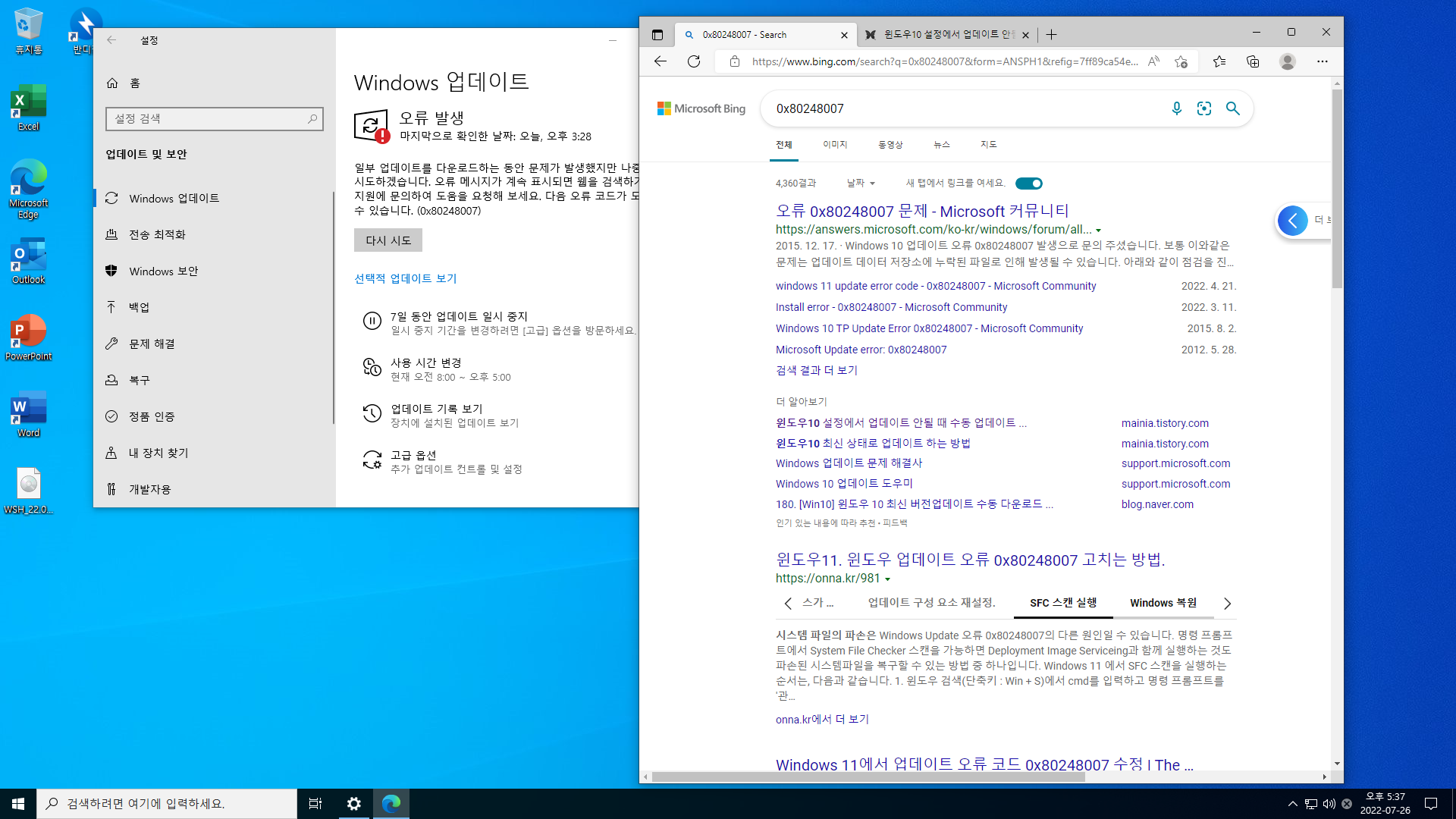Click Edge icon on taskbar
This screenshot has width=1456, height=819.
click(391, 804)
